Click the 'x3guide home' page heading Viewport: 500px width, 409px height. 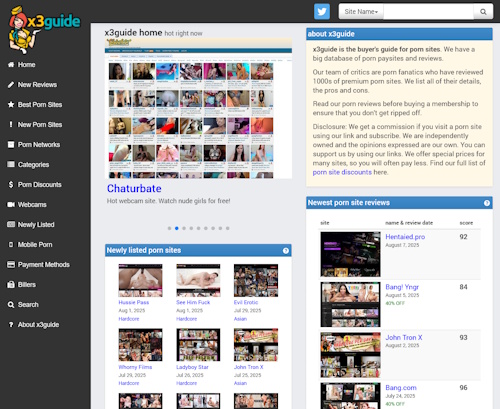133,33
